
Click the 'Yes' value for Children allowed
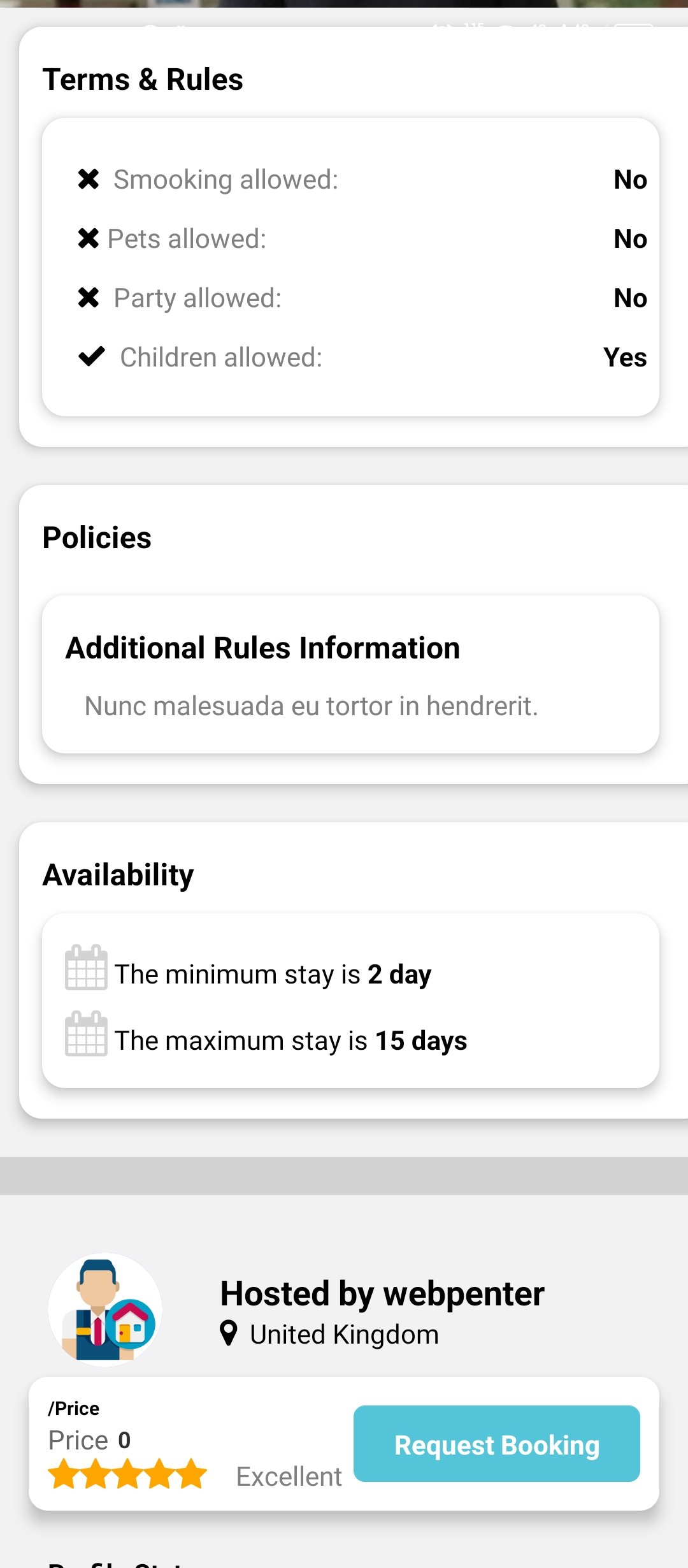[x=625, y=358]
